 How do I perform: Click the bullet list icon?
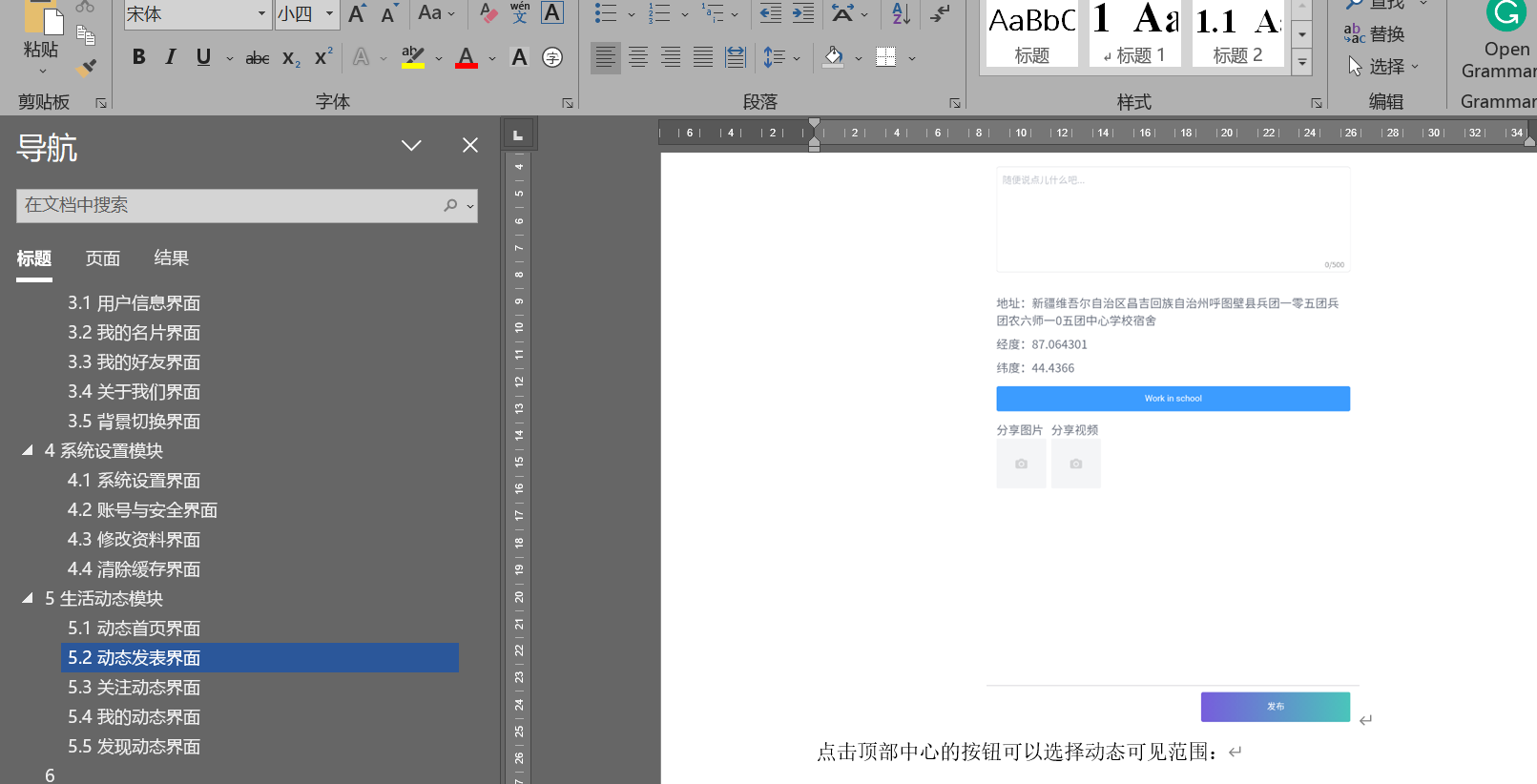605,13
